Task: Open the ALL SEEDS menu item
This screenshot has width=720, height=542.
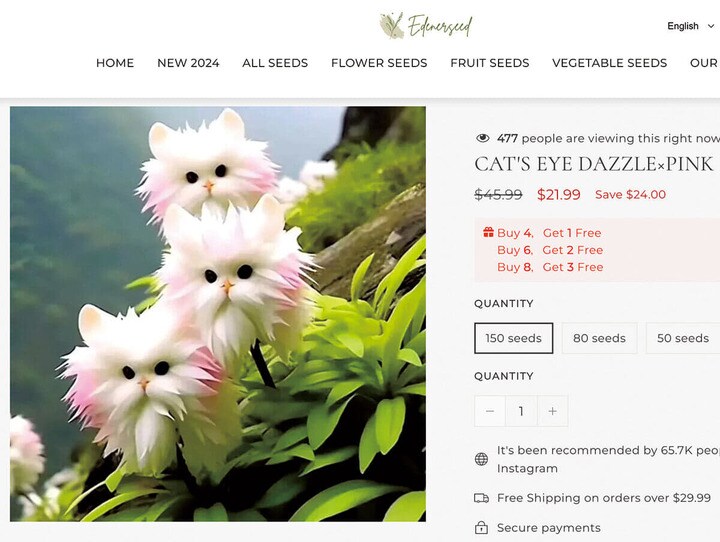Action: pyautogui.click(x=275, y=63)
